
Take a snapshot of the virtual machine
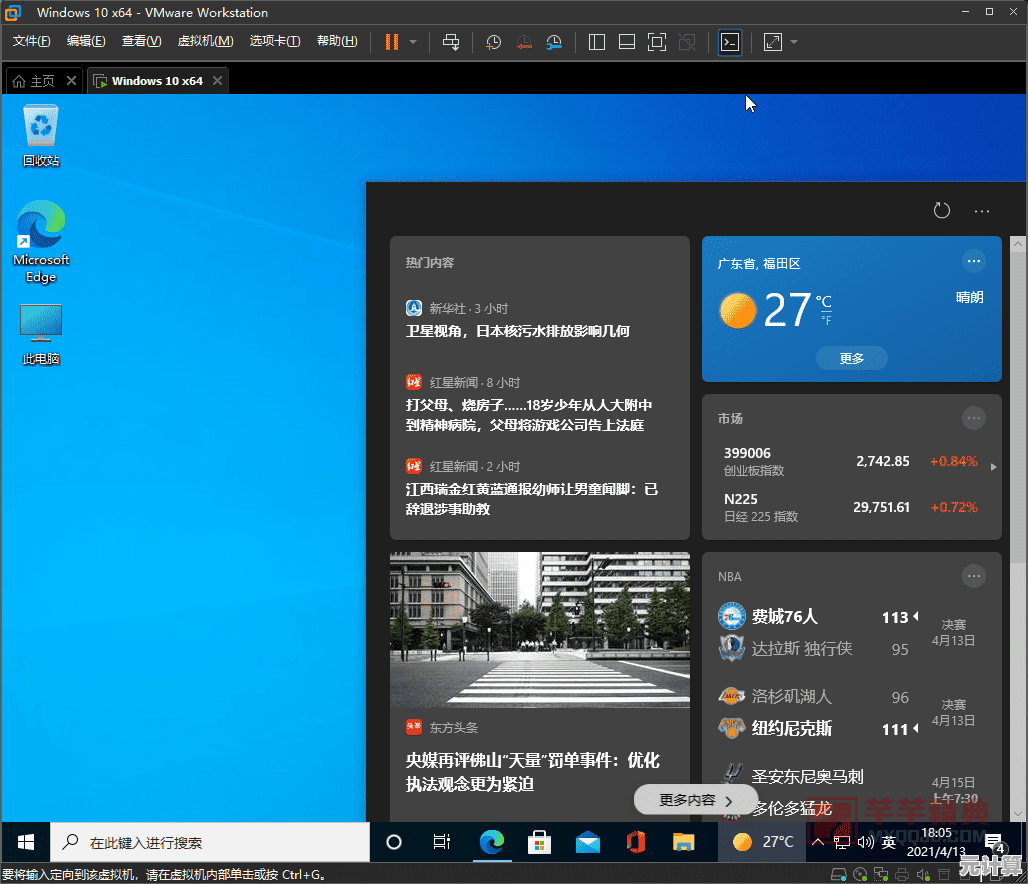point(493,42)
